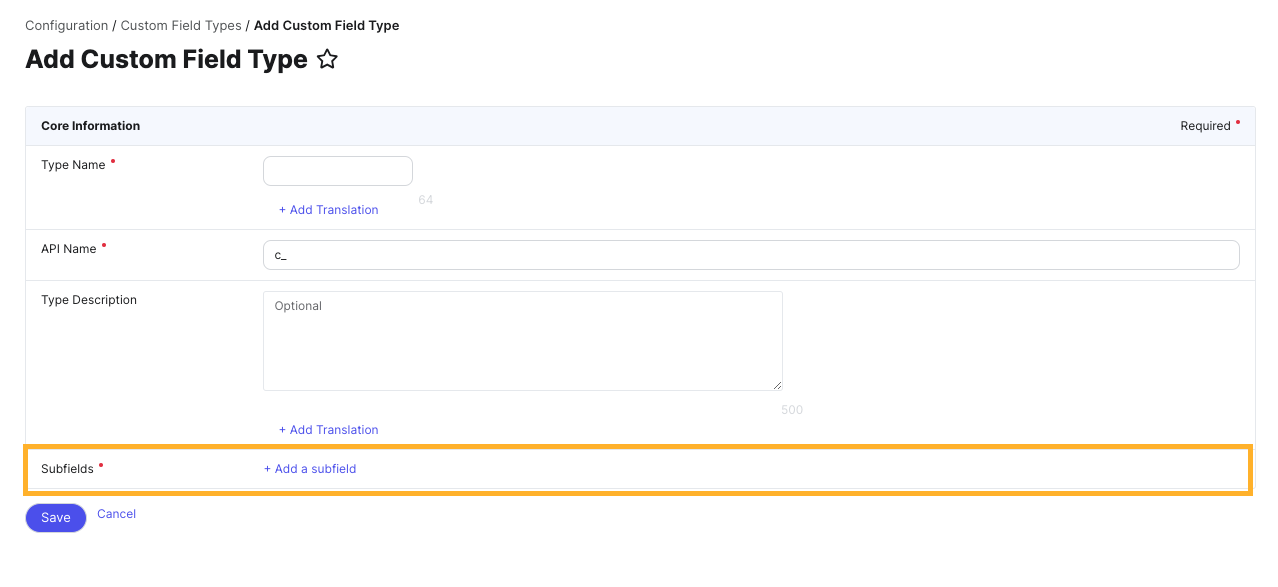
Task: Click the API Name field containing c_
Action: pyautogui.click(x=751, y=254)
